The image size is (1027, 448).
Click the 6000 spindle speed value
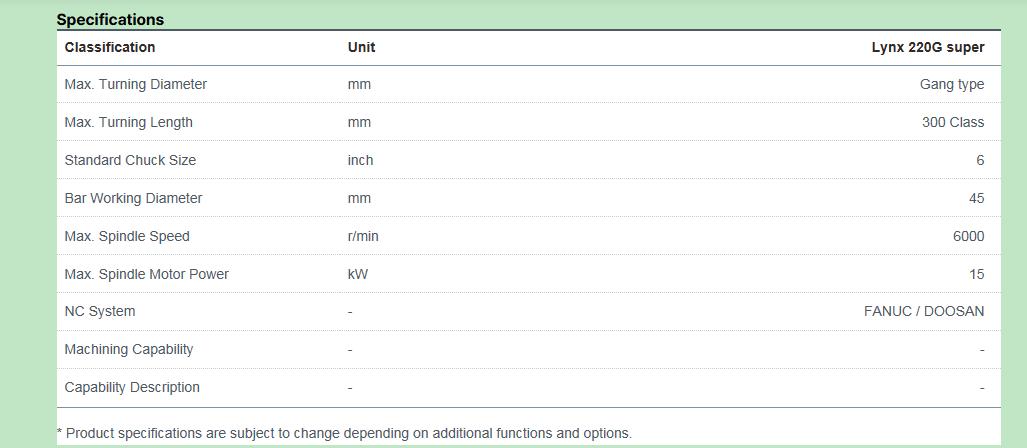(969, 236)
